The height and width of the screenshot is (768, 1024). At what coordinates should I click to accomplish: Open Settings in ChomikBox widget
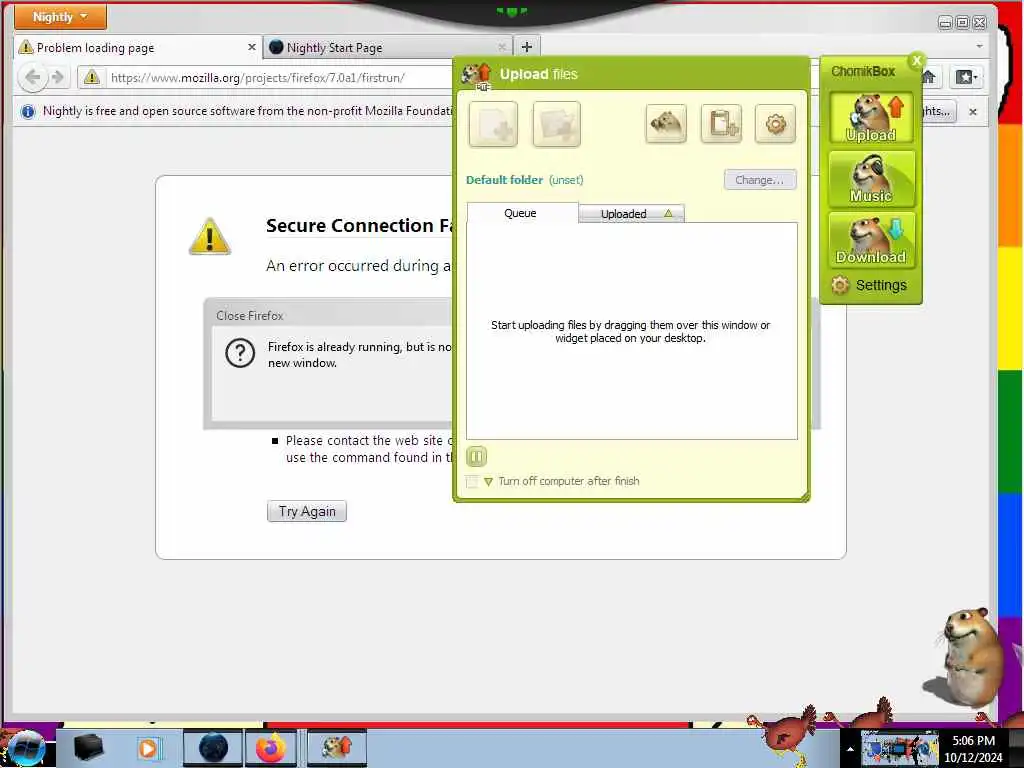tap(869, 285)
